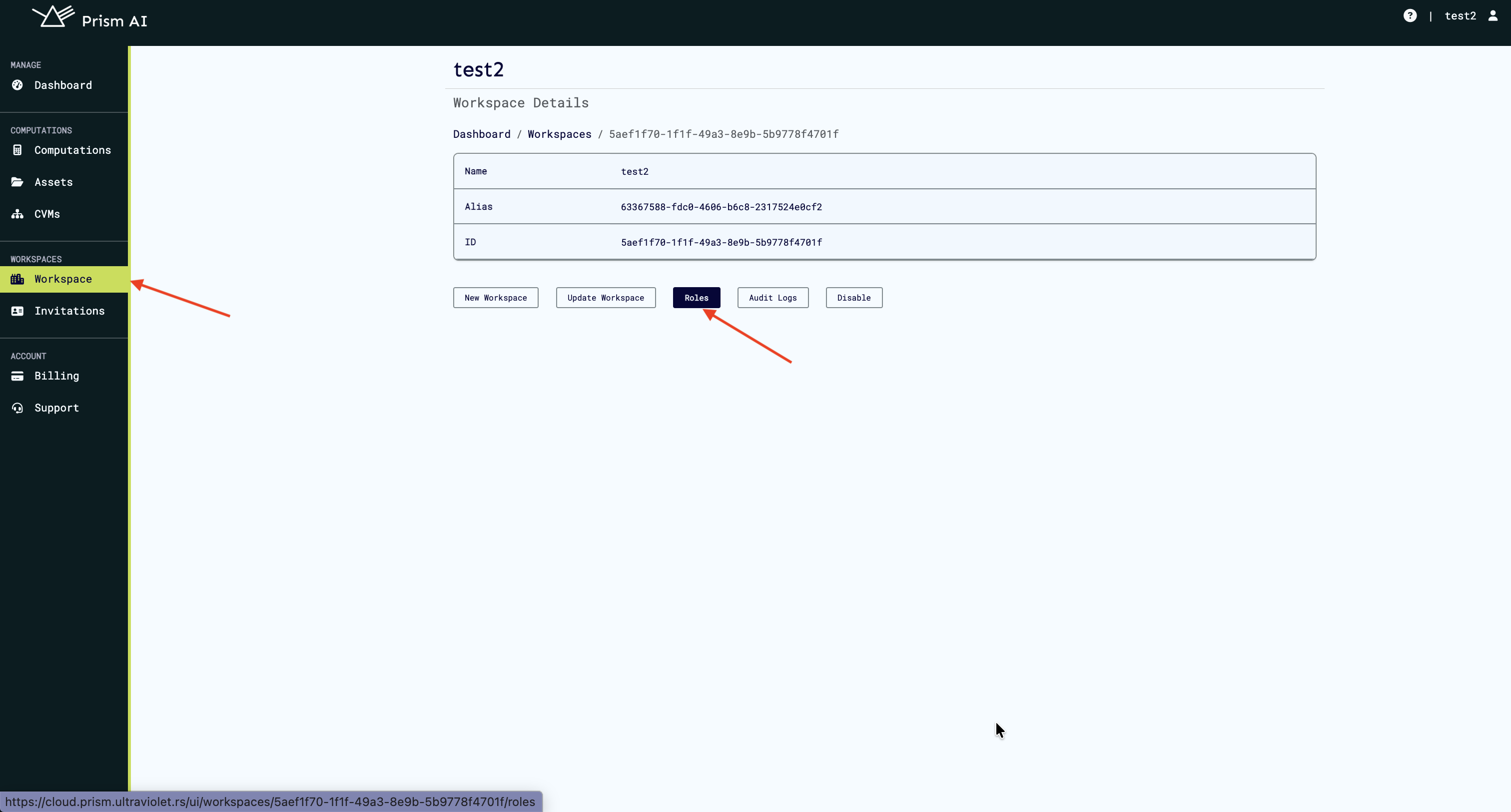Click the user profile avatar icon

(x=1493, y=16)
